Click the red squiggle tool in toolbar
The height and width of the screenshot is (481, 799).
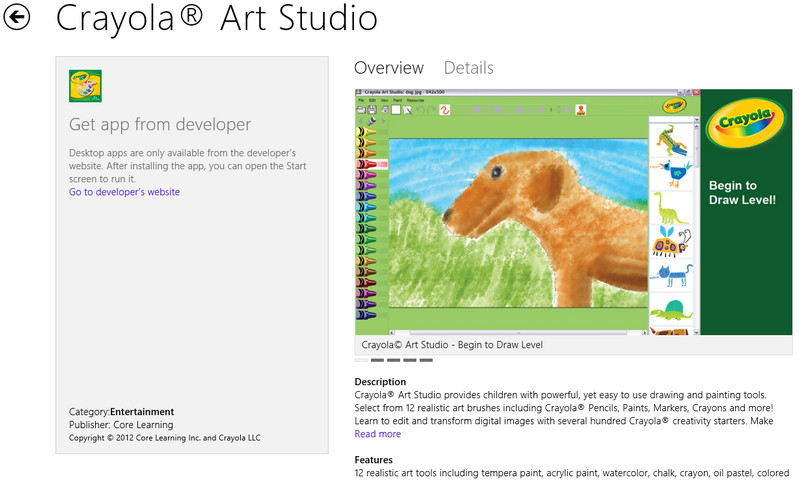[x=444, y=109]
